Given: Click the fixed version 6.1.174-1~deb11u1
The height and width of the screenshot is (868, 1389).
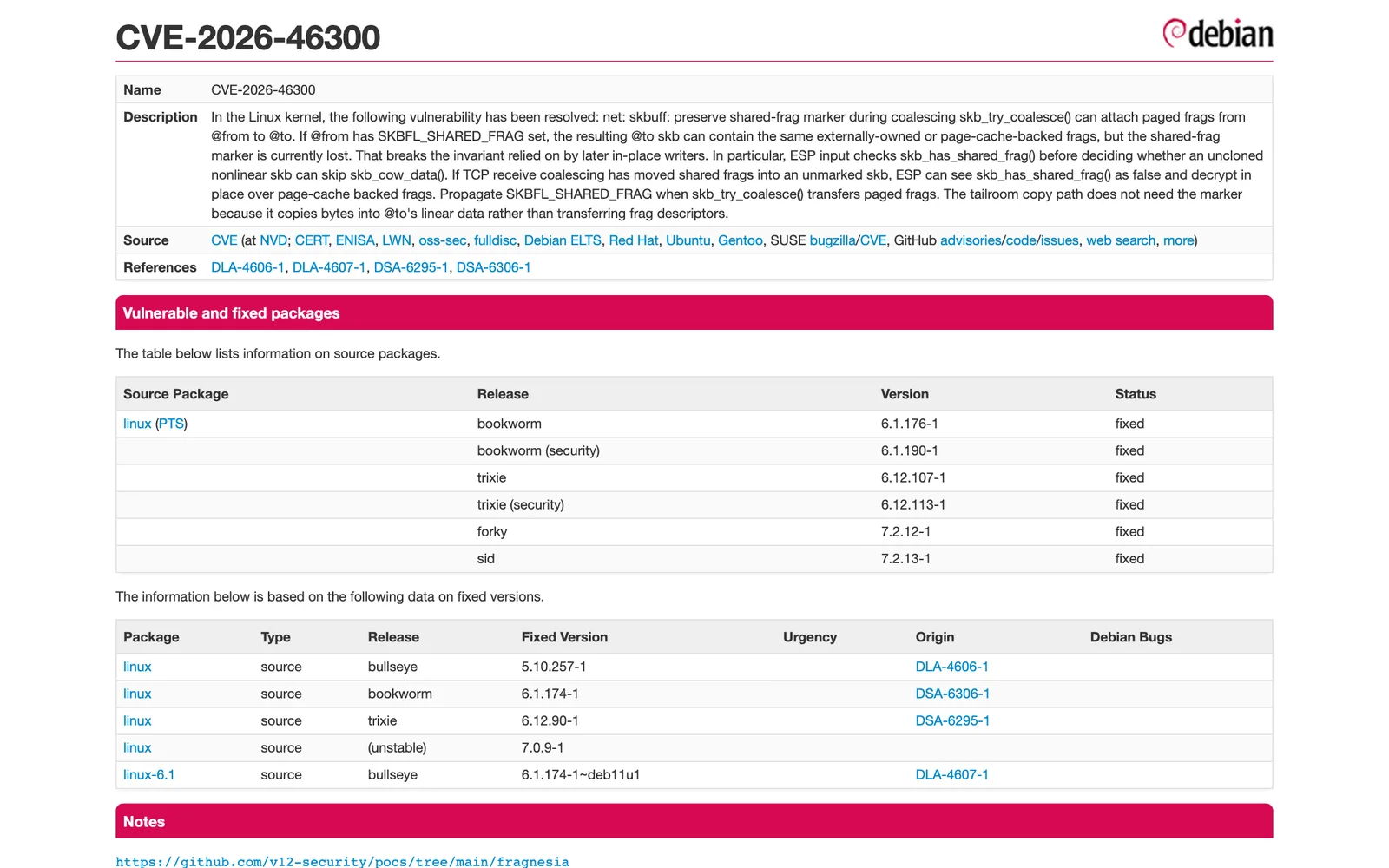Looking at the screenshot, I should click(x=581, y=774).
